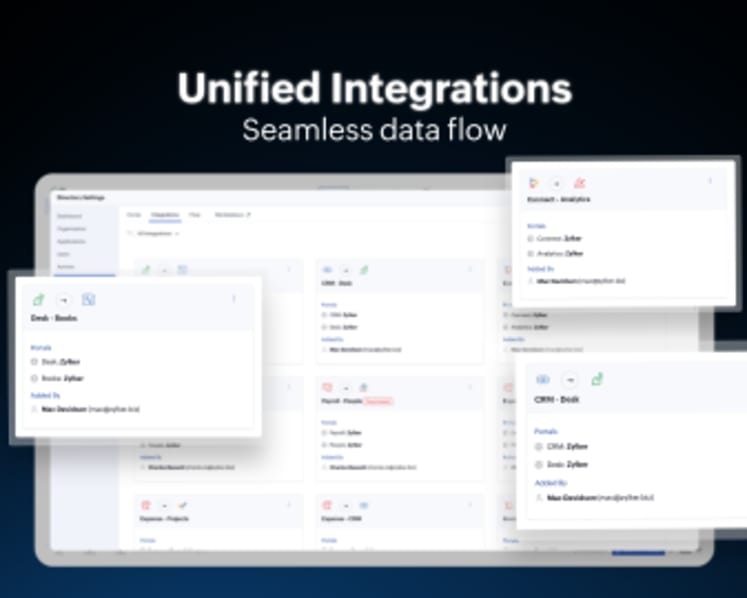The width and height of the screenshot is (747, 598).
Task: Click the Payroll Zylker portal on Payroll - People card
Action: [x=342, y=433]
